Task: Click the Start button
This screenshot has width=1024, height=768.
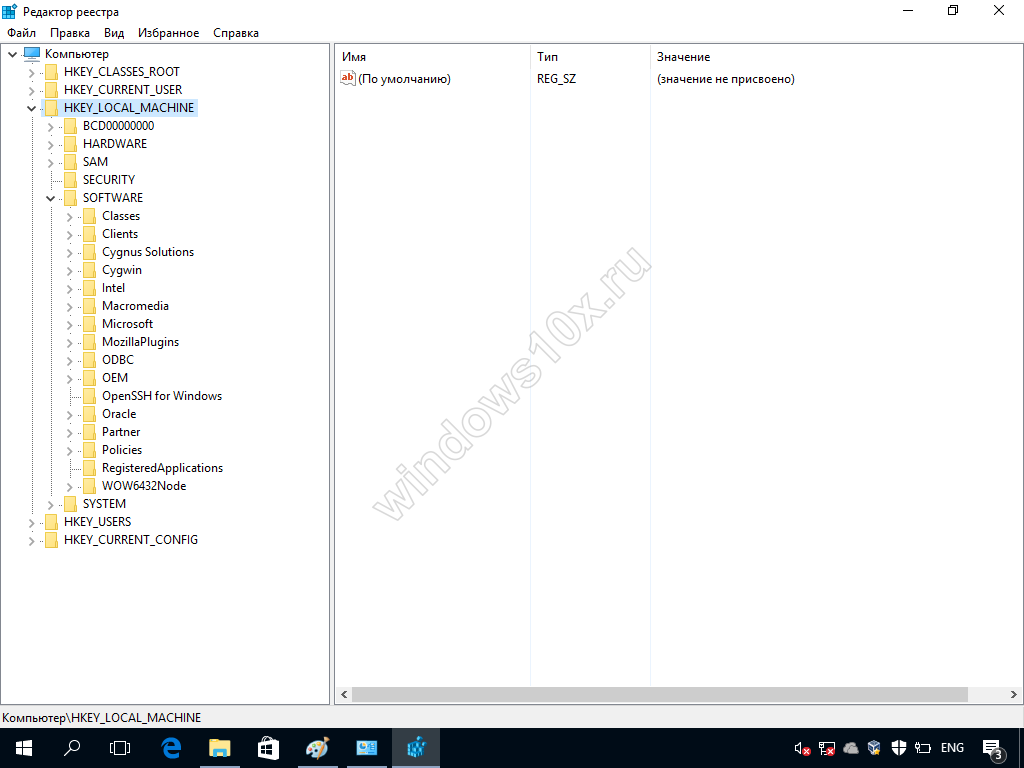Action: click(23, 748)
